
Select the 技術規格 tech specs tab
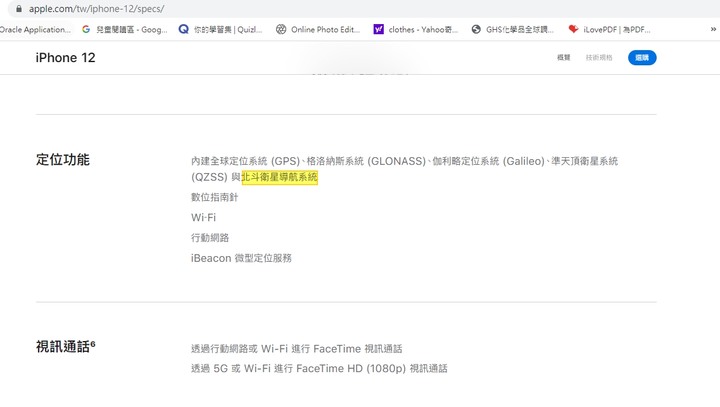pos(599,57)
